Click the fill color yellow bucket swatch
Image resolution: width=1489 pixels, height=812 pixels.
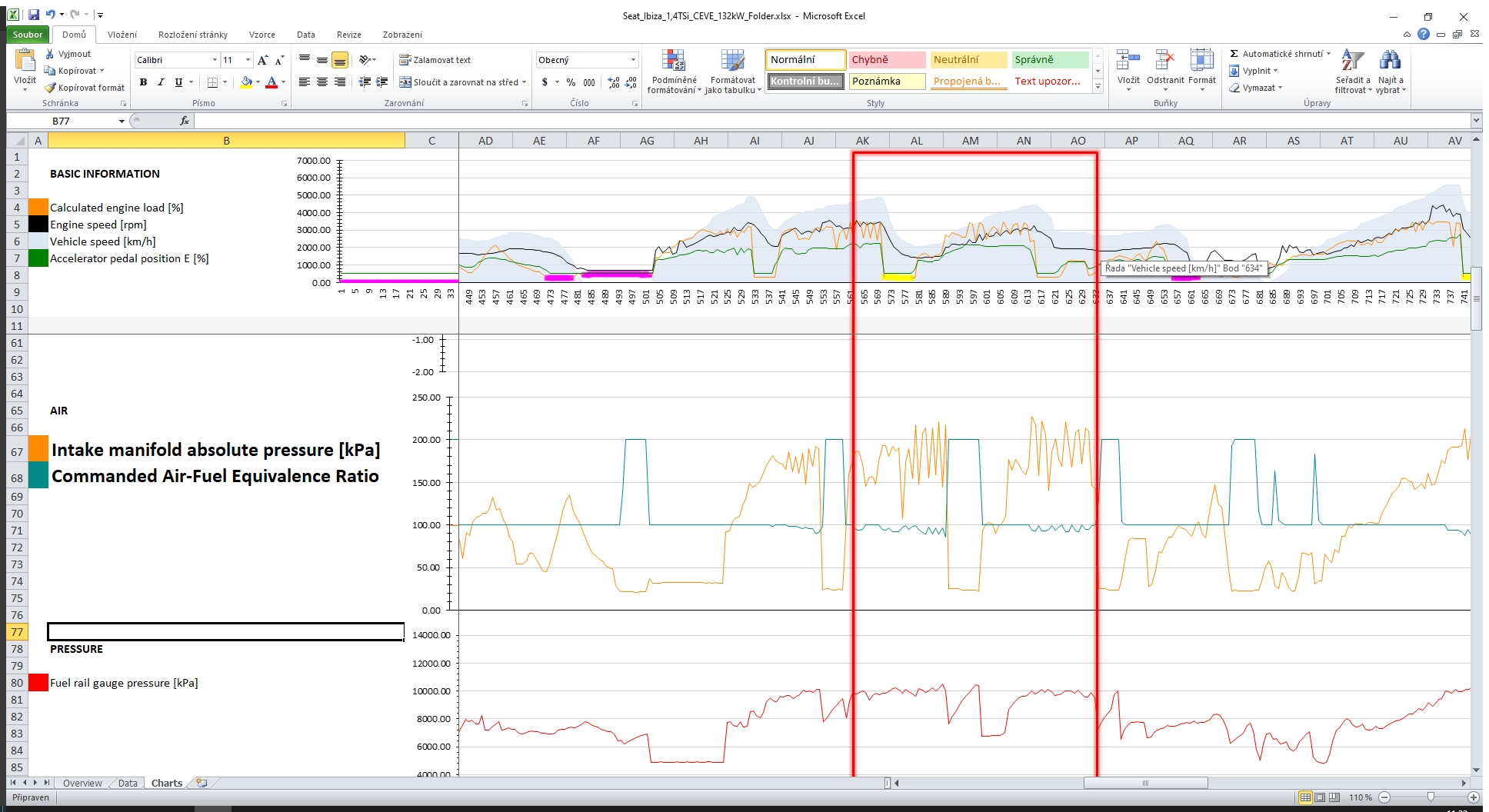tap(246, 82)
